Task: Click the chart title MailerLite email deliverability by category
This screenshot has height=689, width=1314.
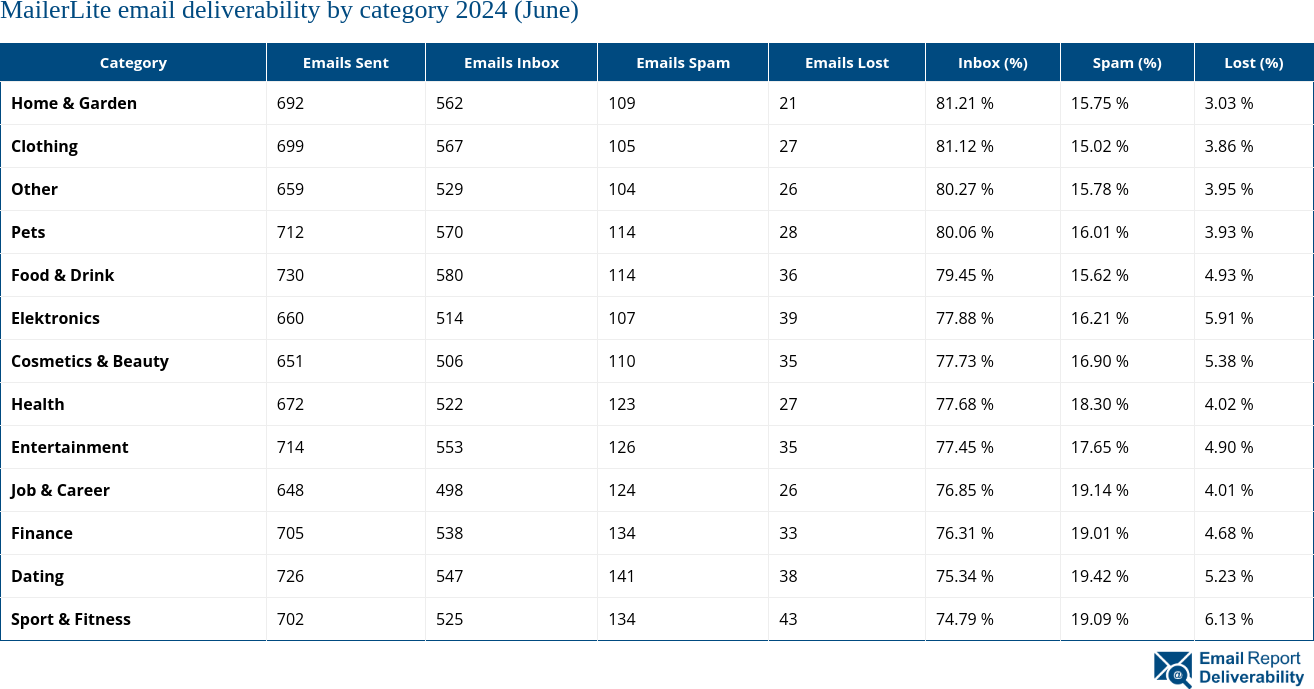Action: (x=289, y=11)
